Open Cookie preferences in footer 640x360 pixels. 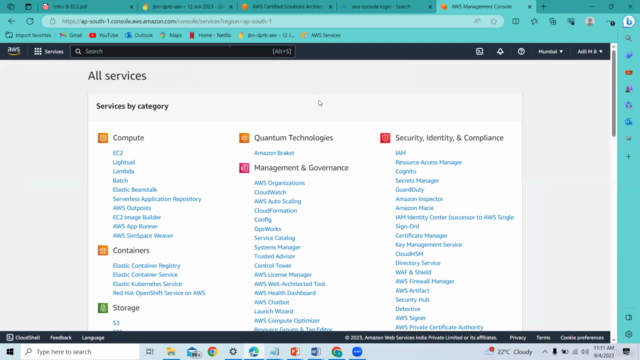[x=582, y=338]
